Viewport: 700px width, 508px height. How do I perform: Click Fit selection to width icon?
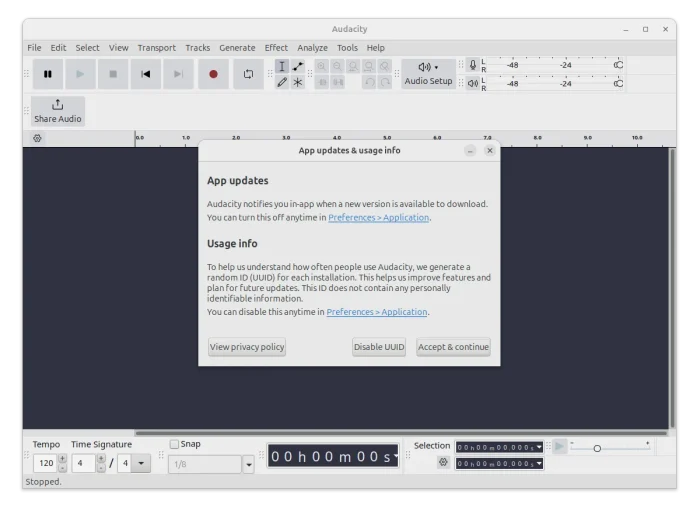coord(353,67)
